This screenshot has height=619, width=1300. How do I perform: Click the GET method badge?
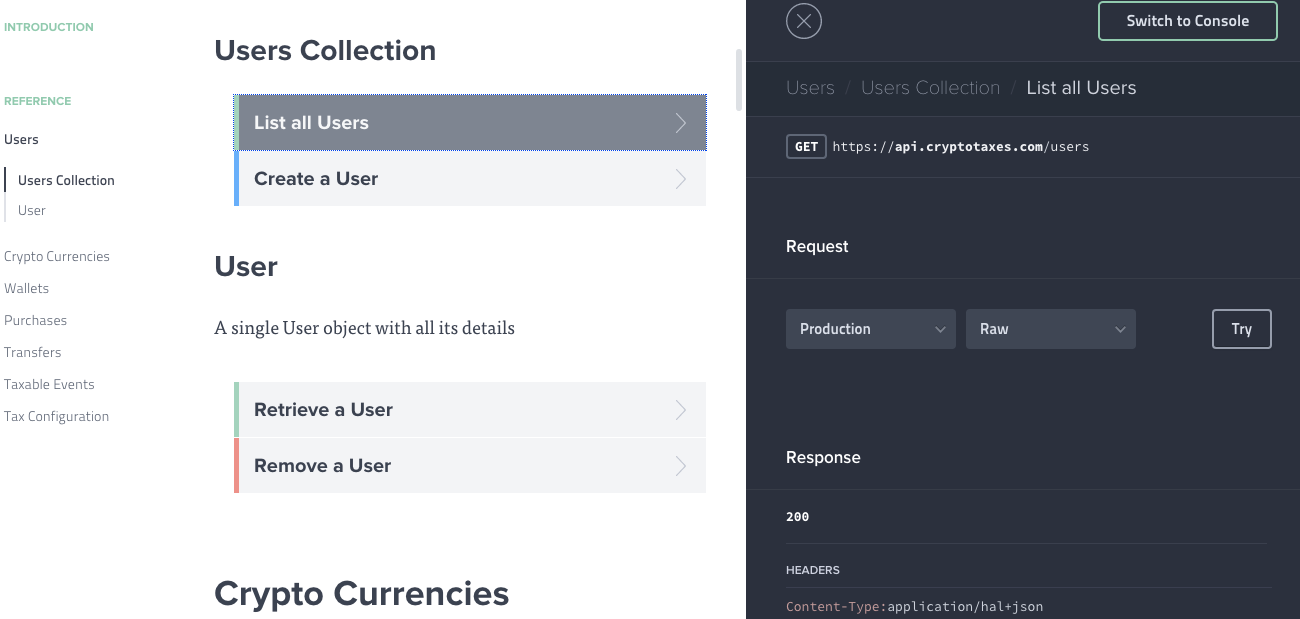pyautogui.click(x=806, y=147)
